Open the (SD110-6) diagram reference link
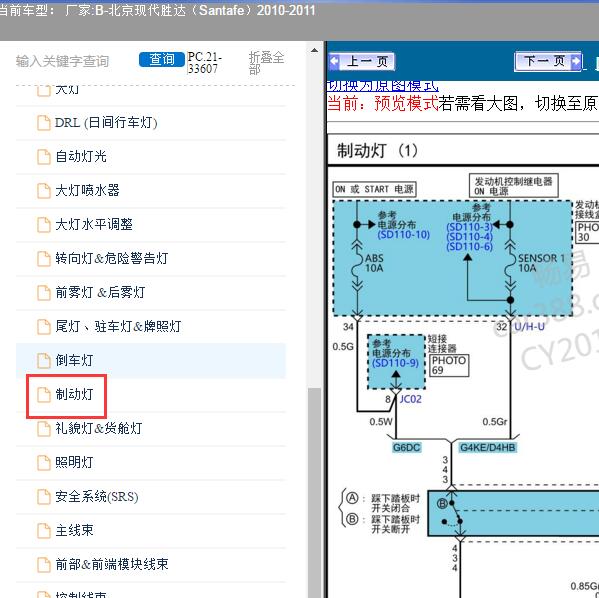 (469, 247)
